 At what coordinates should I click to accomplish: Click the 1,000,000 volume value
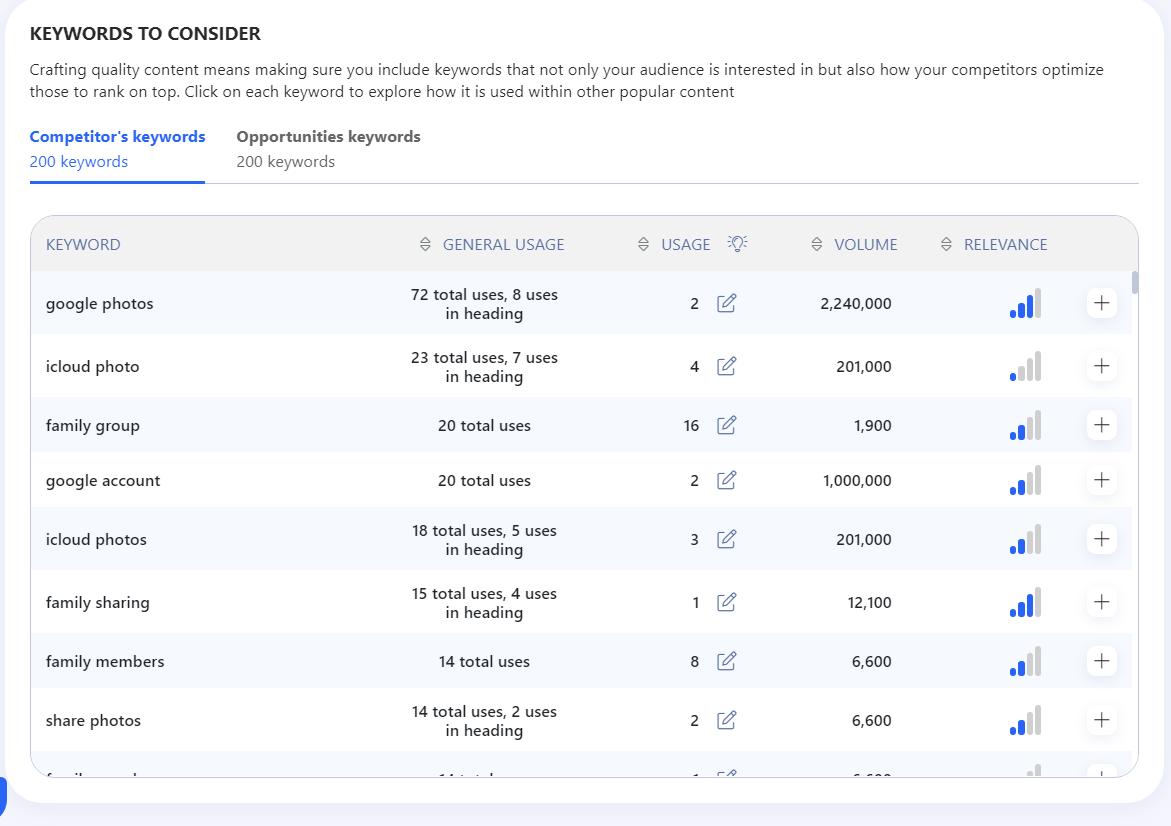point(857,480)
